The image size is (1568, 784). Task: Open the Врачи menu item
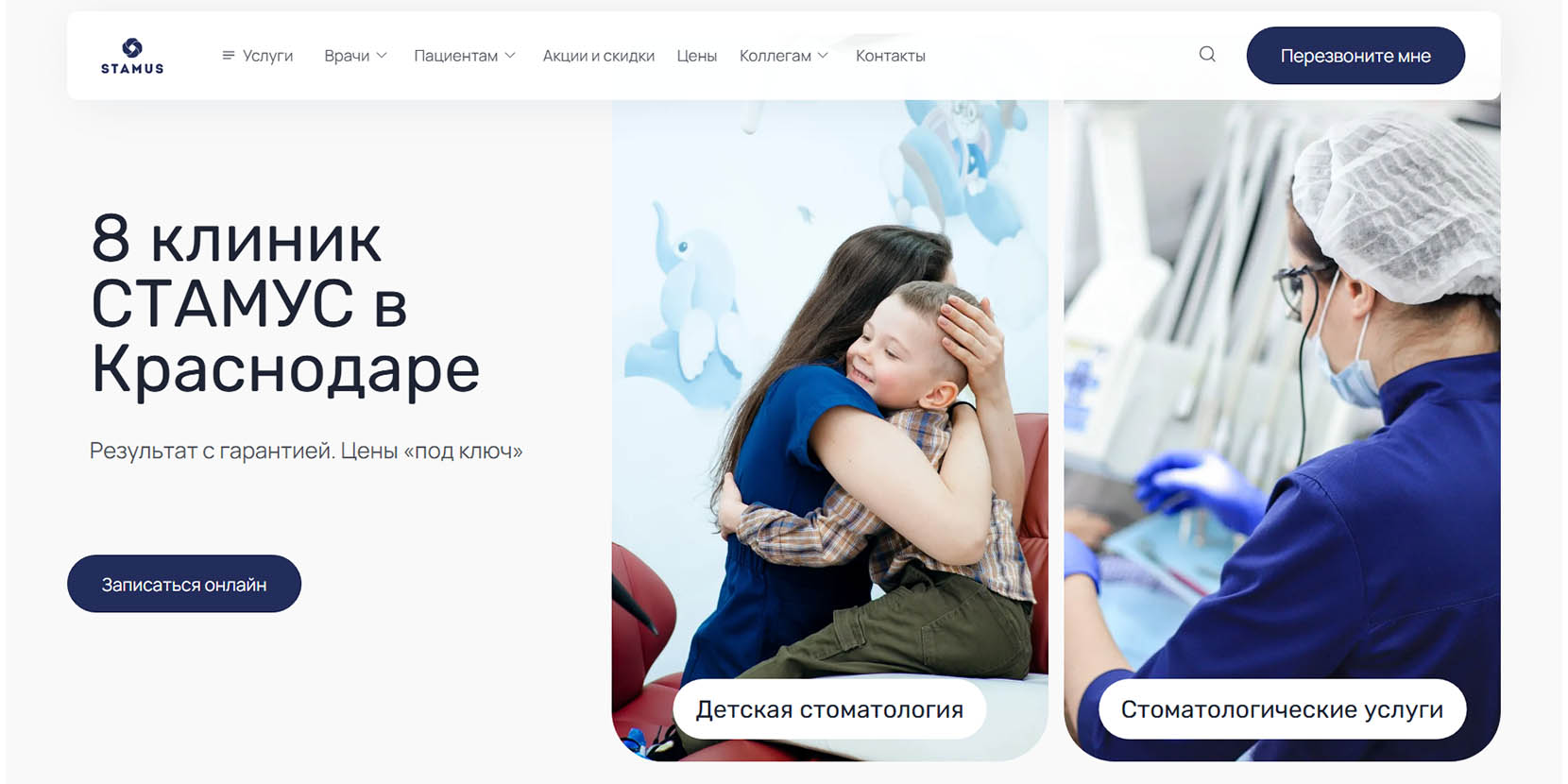coord(347,56)
